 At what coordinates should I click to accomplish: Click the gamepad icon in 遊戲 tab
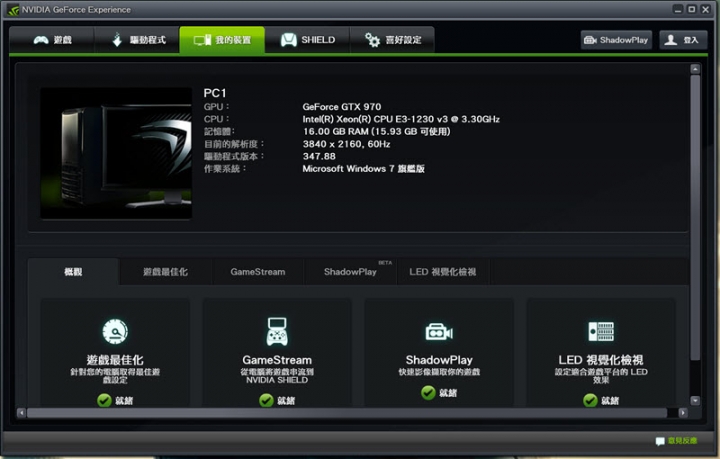click(x=41, y=40)
